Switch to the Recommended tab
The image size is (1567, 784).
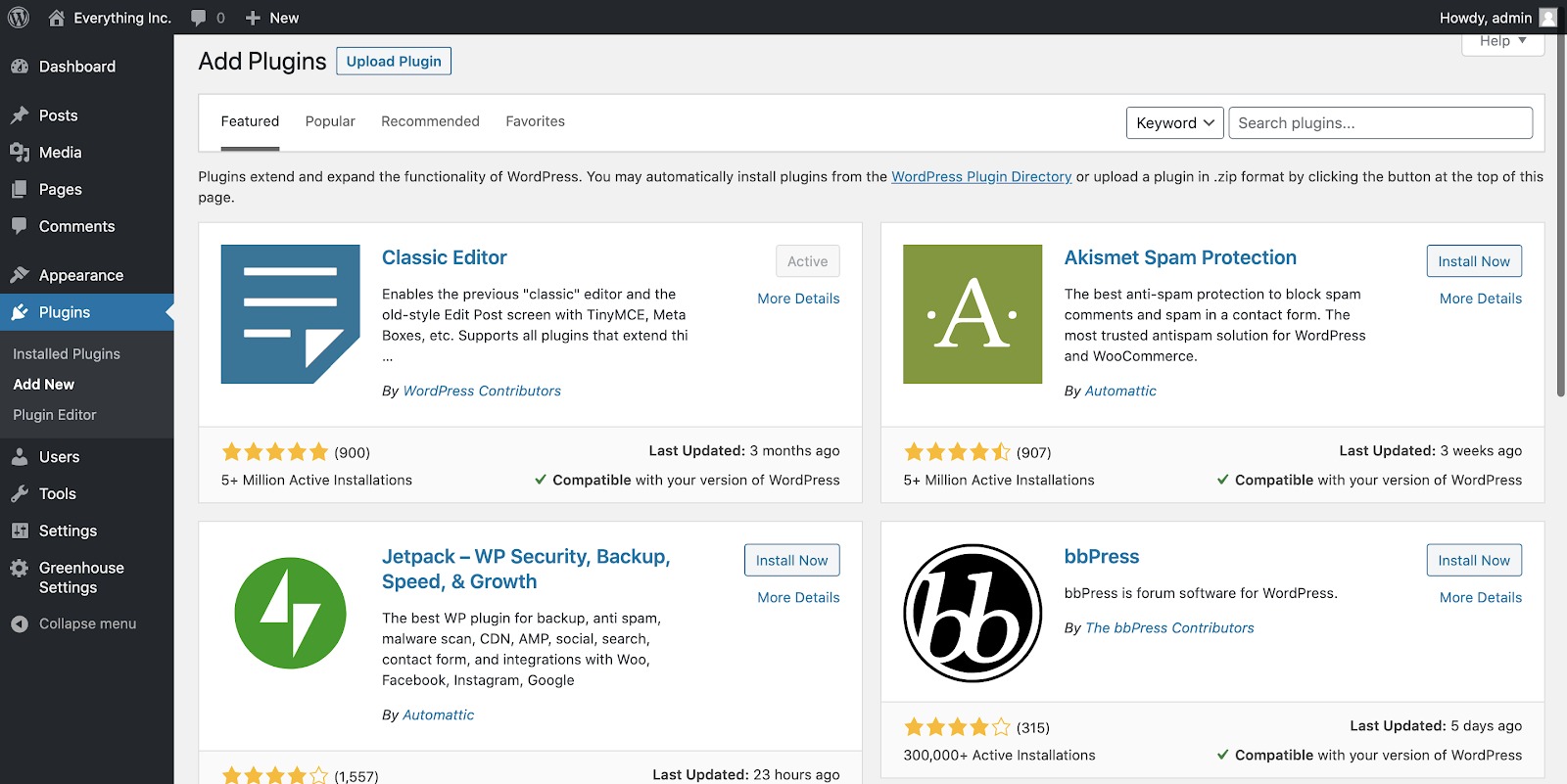[x=430, y=122]
